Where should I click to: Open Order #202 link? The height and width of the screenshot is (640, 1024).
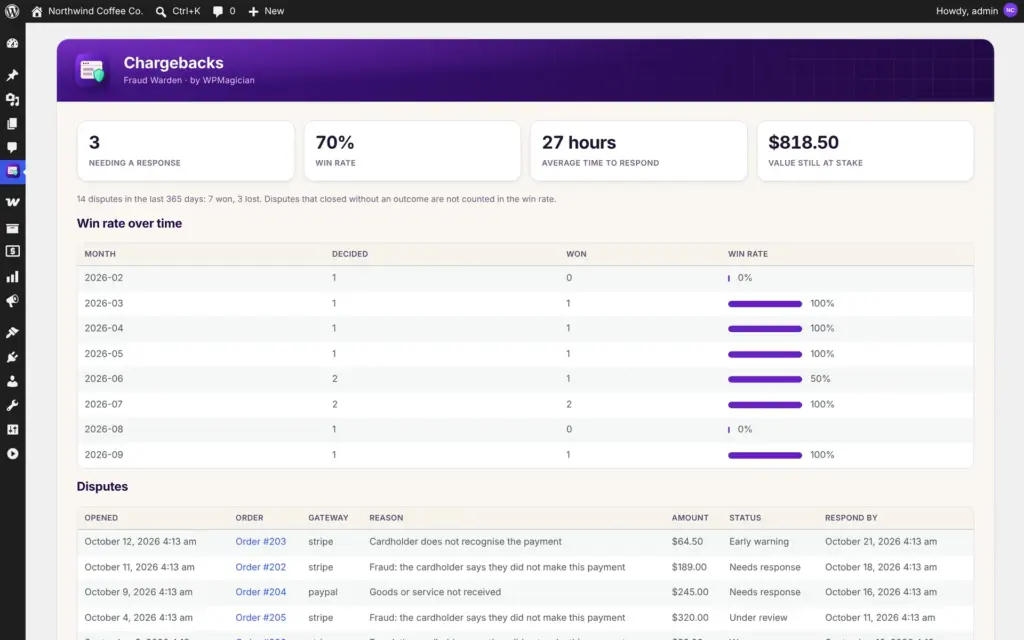click(x=261, y=567)
